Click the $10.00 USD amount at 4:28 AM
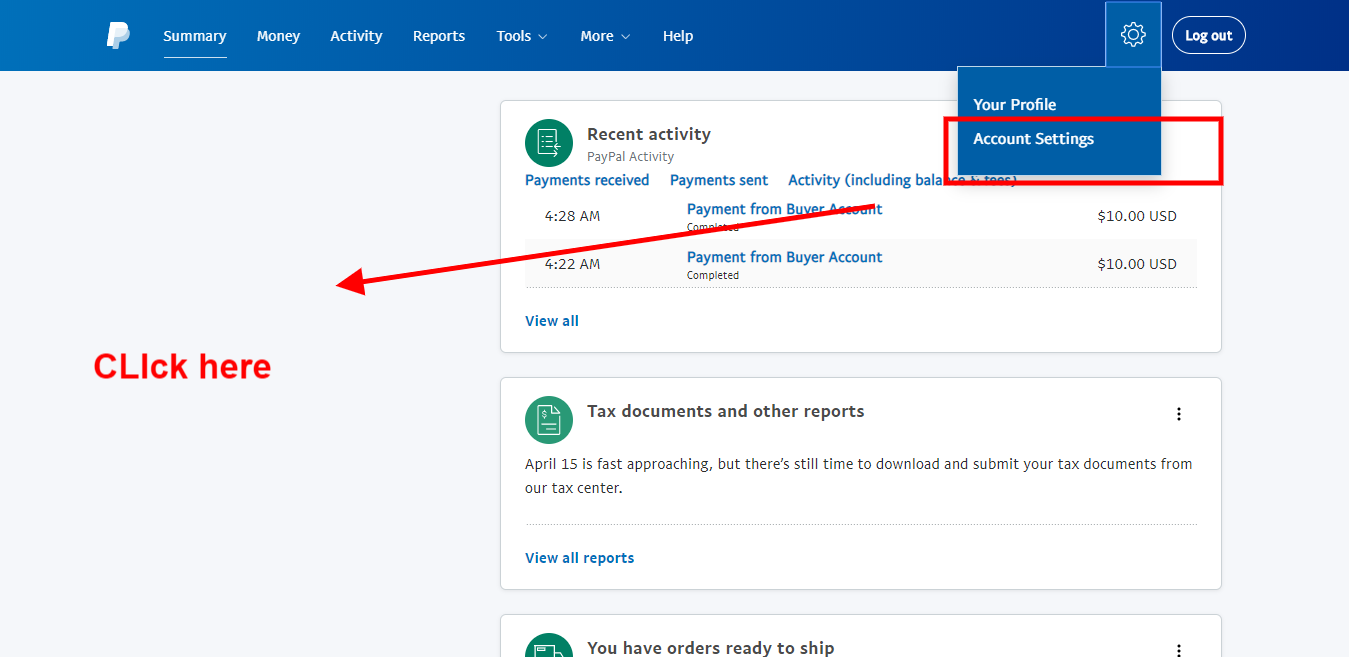 click(x=1137, y=216)
